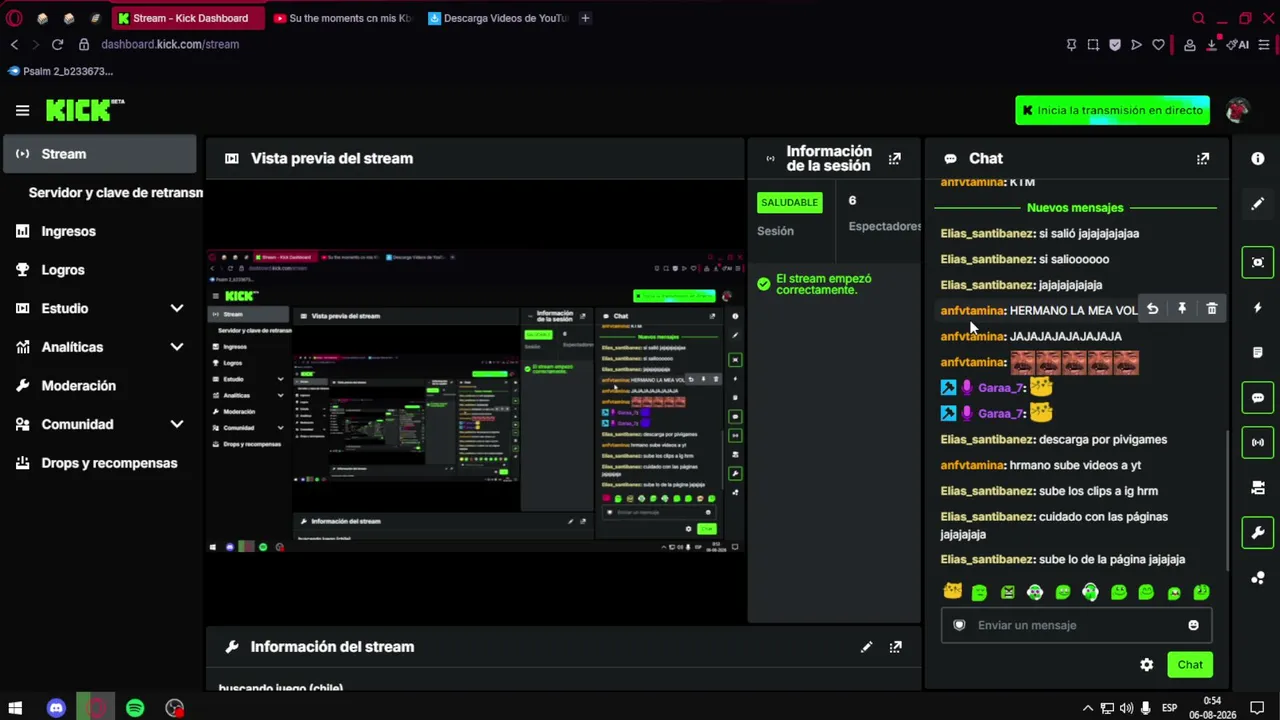
Task: Pop out the Información del stream panel
Action: 896,647
